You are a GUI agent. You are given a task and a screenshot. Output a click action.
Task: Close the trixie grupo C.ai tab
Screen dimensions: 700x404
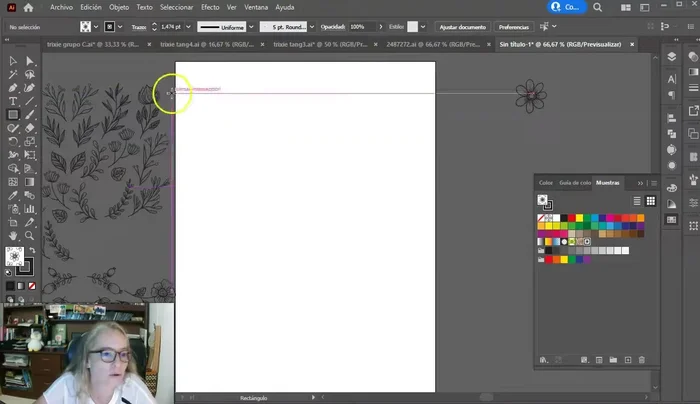149,45
